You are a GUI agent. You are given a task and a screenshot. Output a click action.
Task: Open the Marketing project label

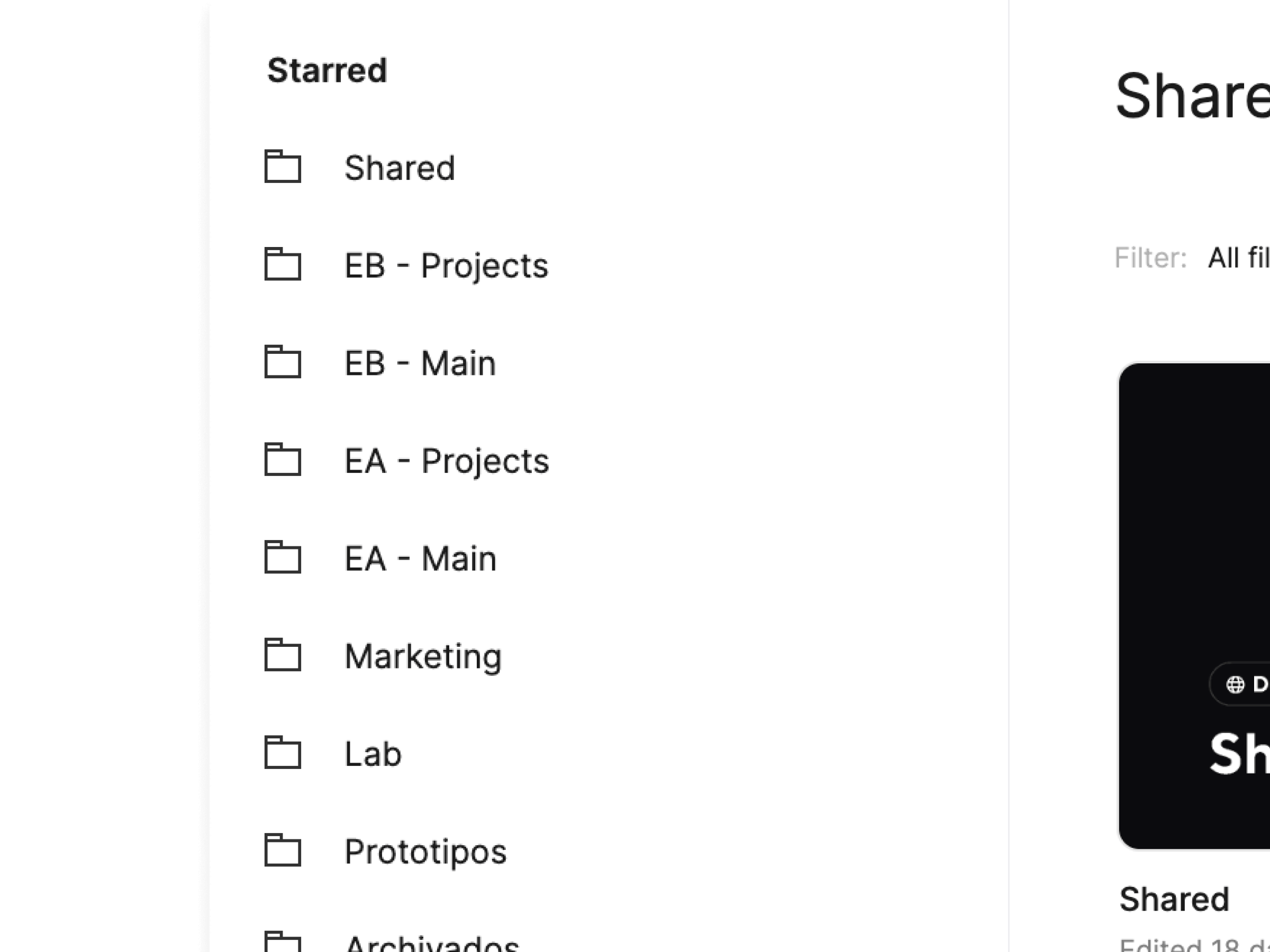point(423,656)
